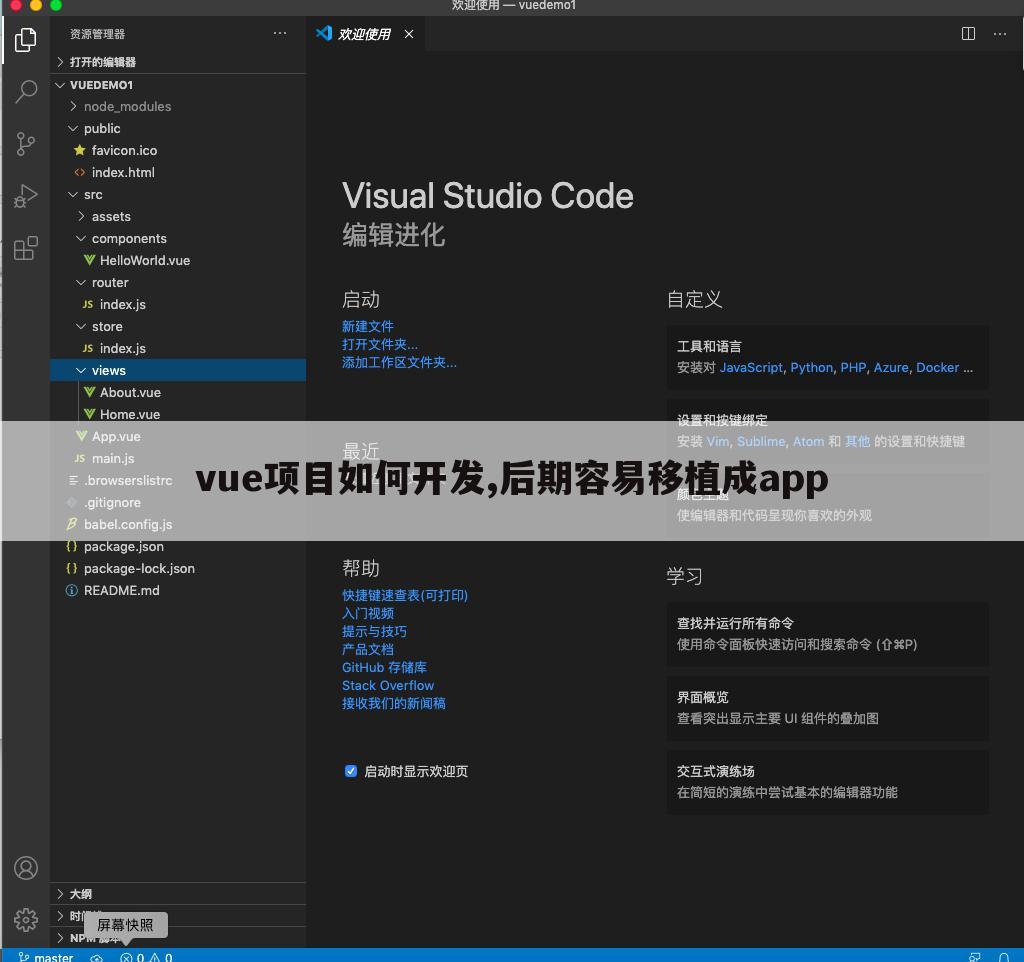Click the PHP language link

click(853, 368)
